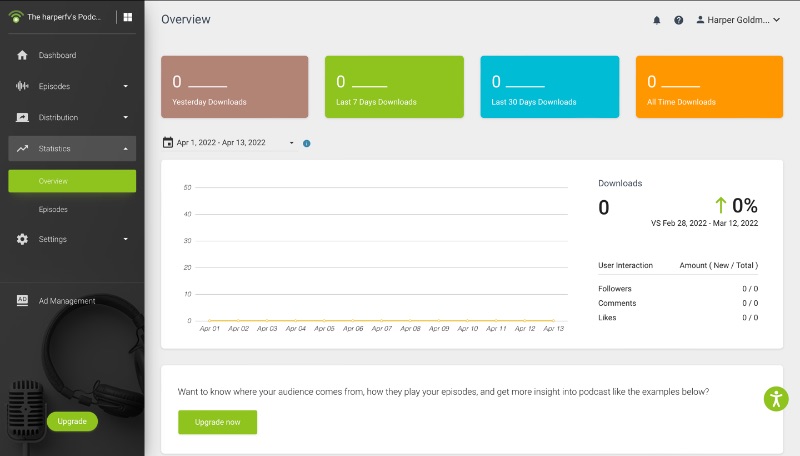The image size is (800, 456).
Task: Expand the Settings menu arrow
Action: click(x=126, y=239)
